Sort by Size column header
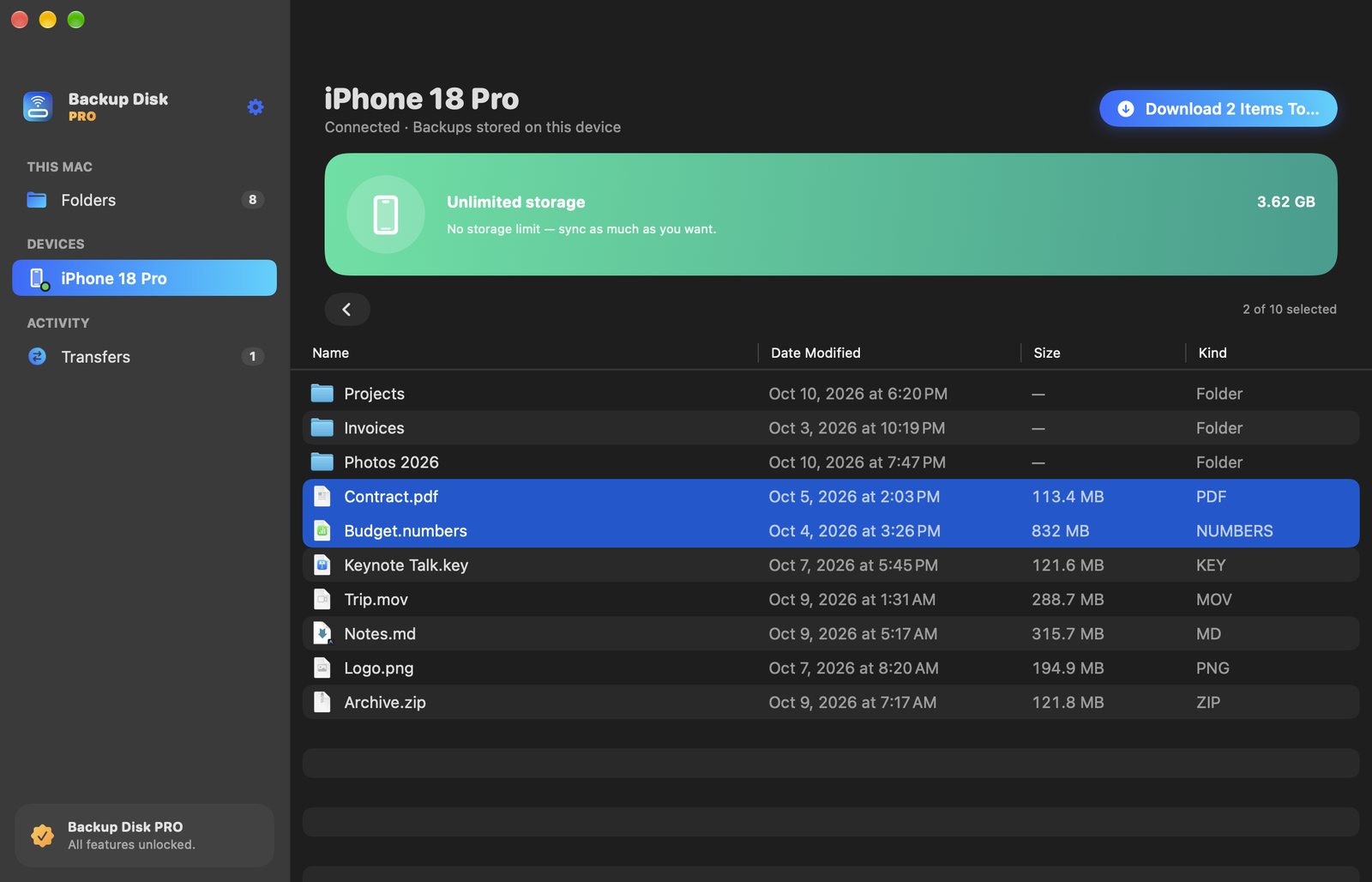 pyautogui.click(x=1047, y=353)
